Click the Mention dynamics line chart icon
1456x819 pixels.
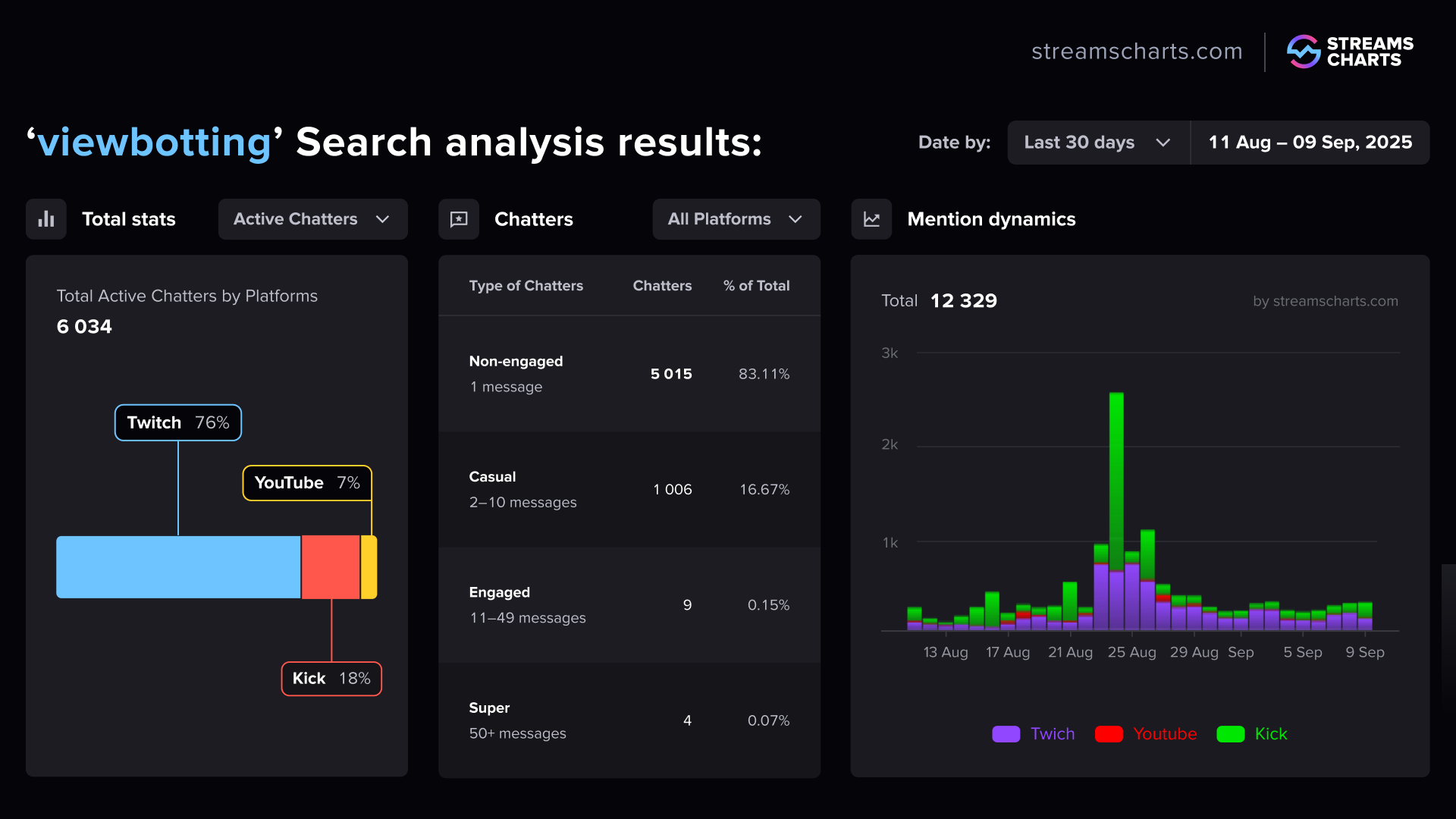point(871,219)
